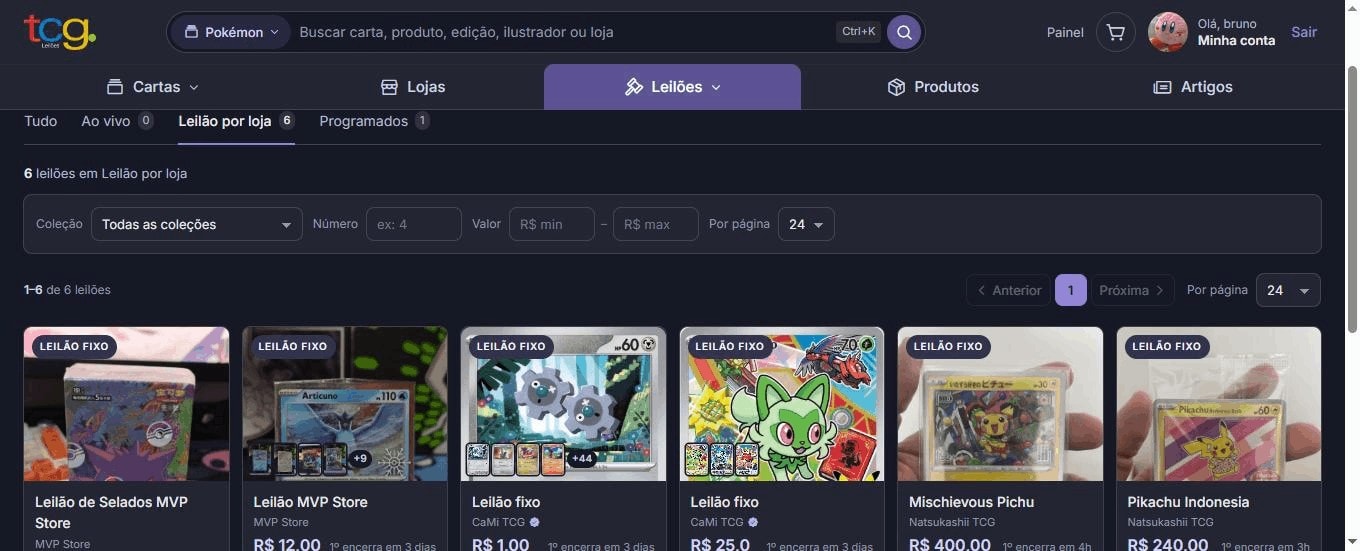Image resolution: width=1360 pixels, height=551 pixels.
Task: Click the +44 more cards badge
Action: pyautogui.click(x=583, y=459)
